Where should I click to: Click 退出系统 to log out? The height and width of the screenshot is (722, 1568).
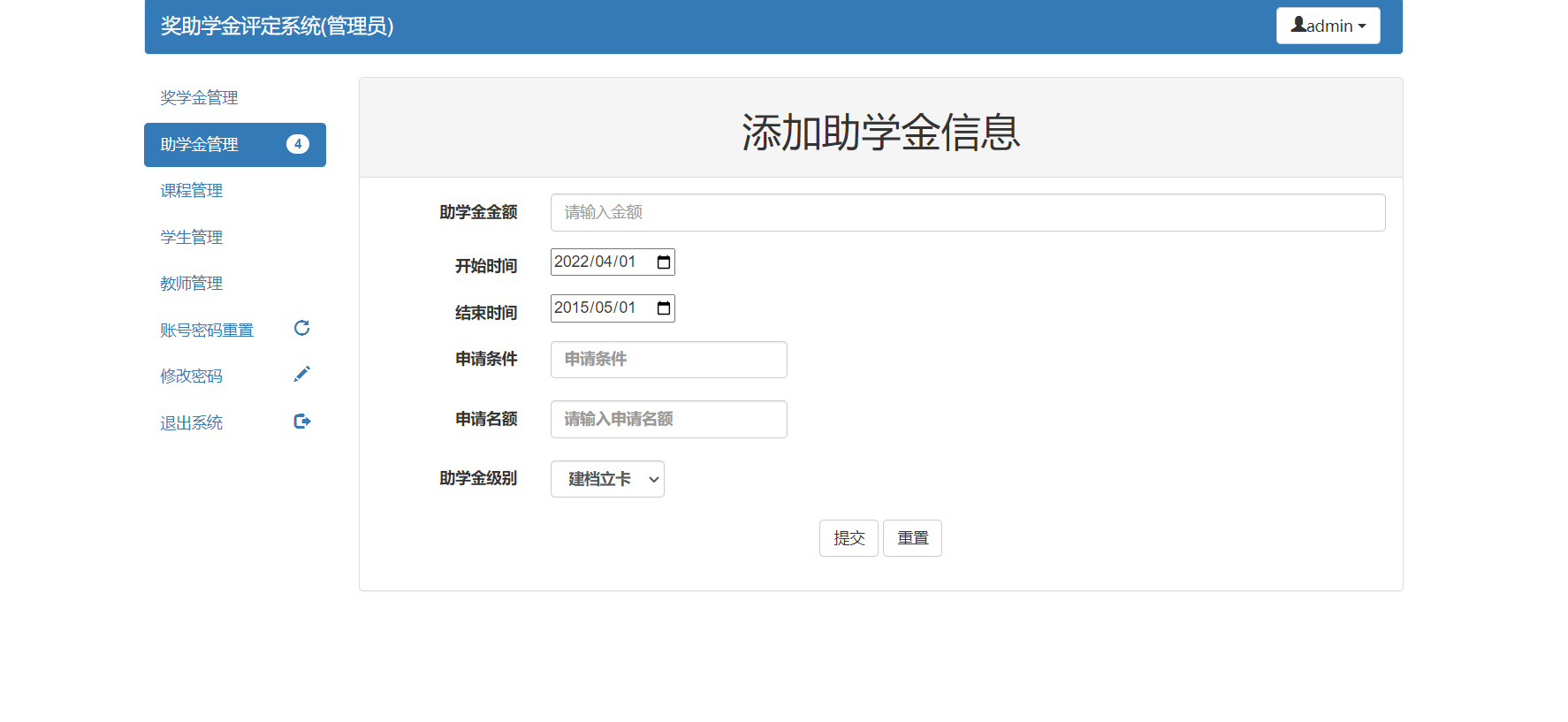click(235, 423)
